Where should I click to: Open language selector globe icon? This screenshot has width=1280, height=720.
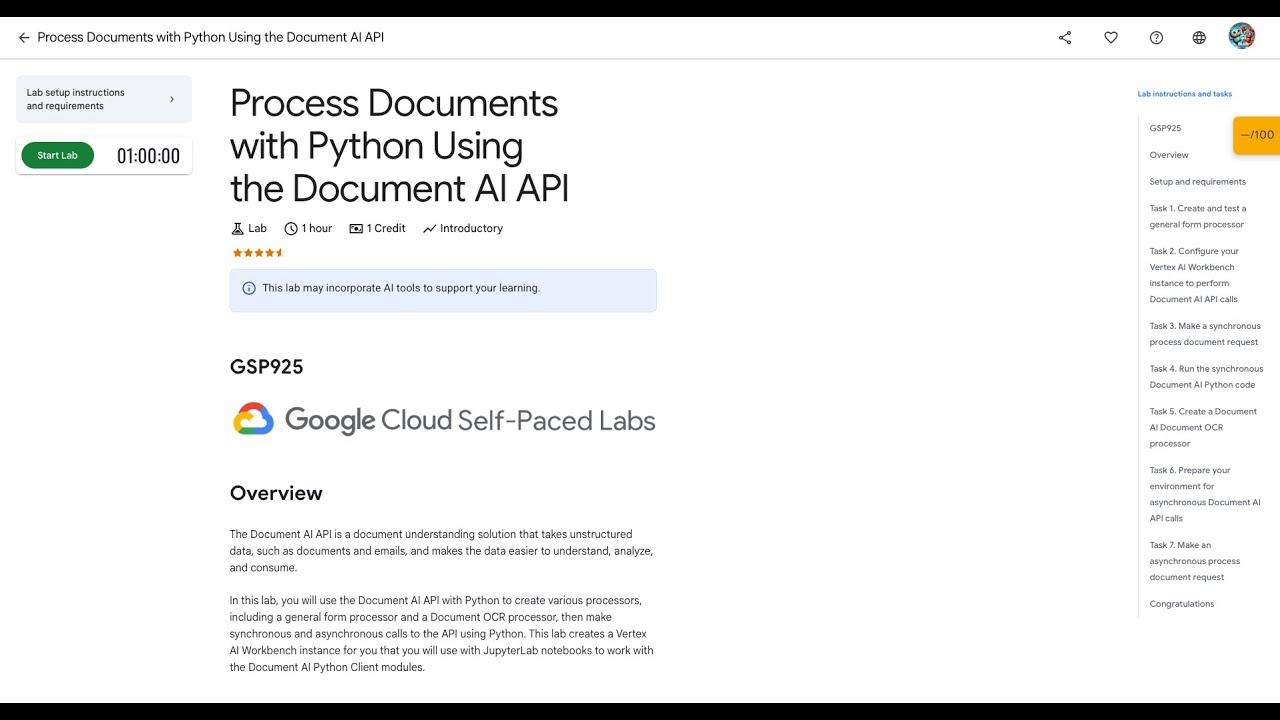tap(1199, 38)
